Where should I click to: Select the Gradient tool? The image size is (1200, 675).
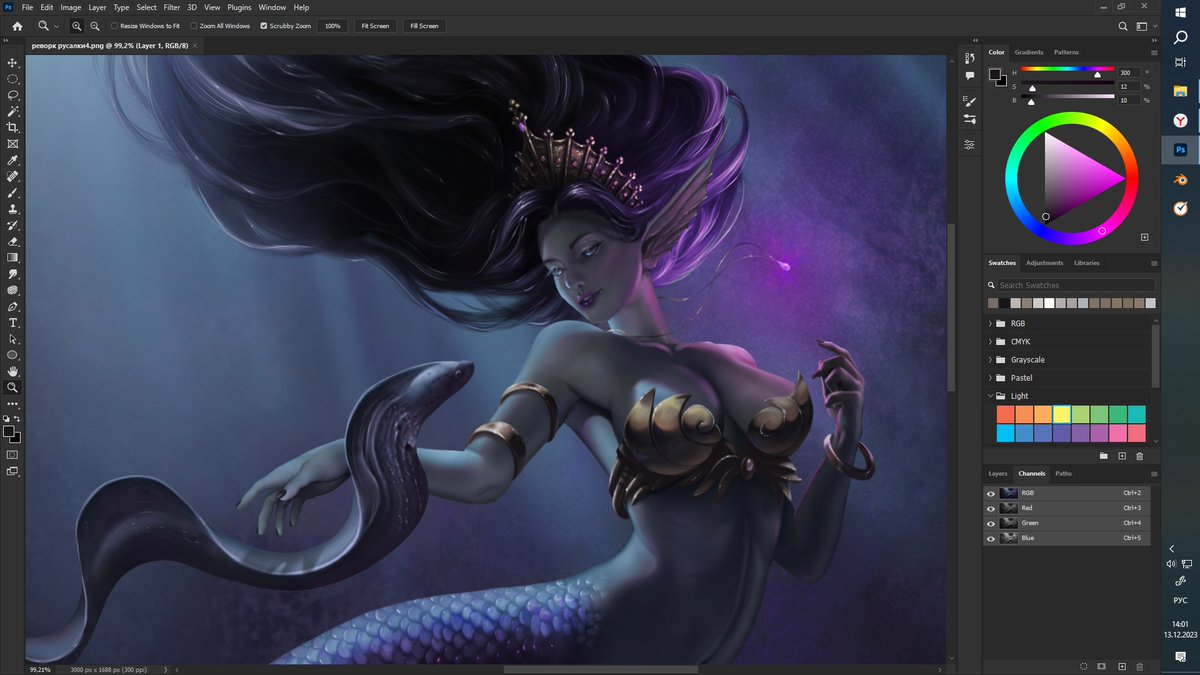(x=13, y=257)
